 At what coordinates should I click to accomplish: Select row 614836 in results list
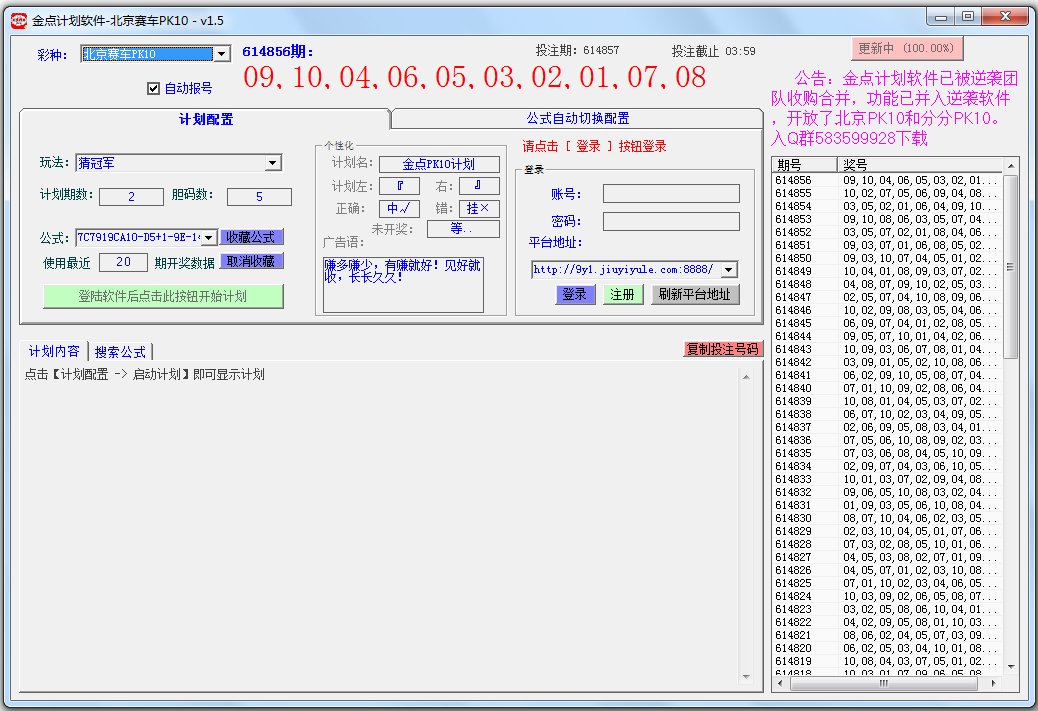coord(887,440)
